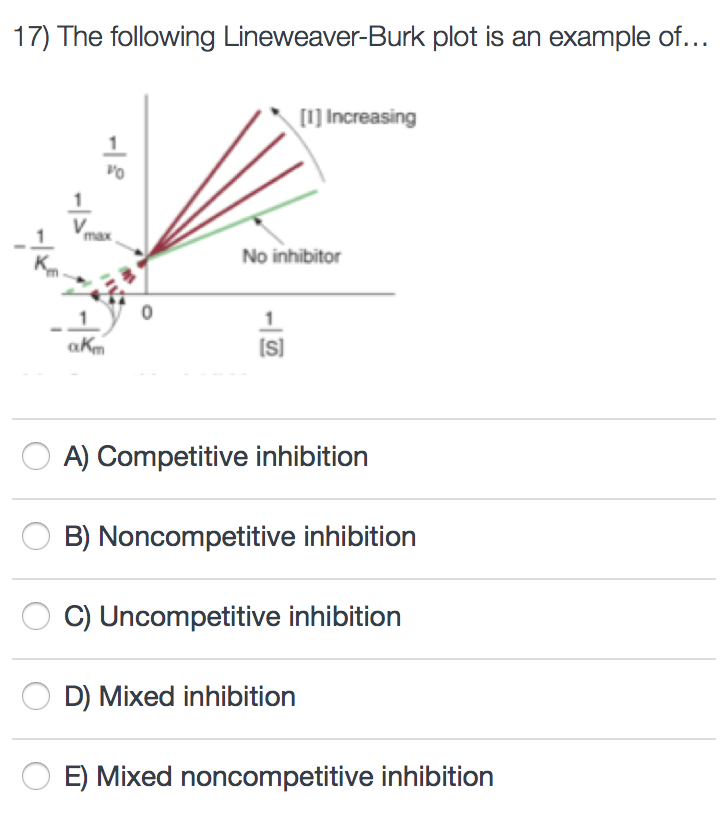Image resolution: width=726 pixels, height=822 pixels.
Task: Click the answer text 'Competitive inhibition'
Action: 217,456
